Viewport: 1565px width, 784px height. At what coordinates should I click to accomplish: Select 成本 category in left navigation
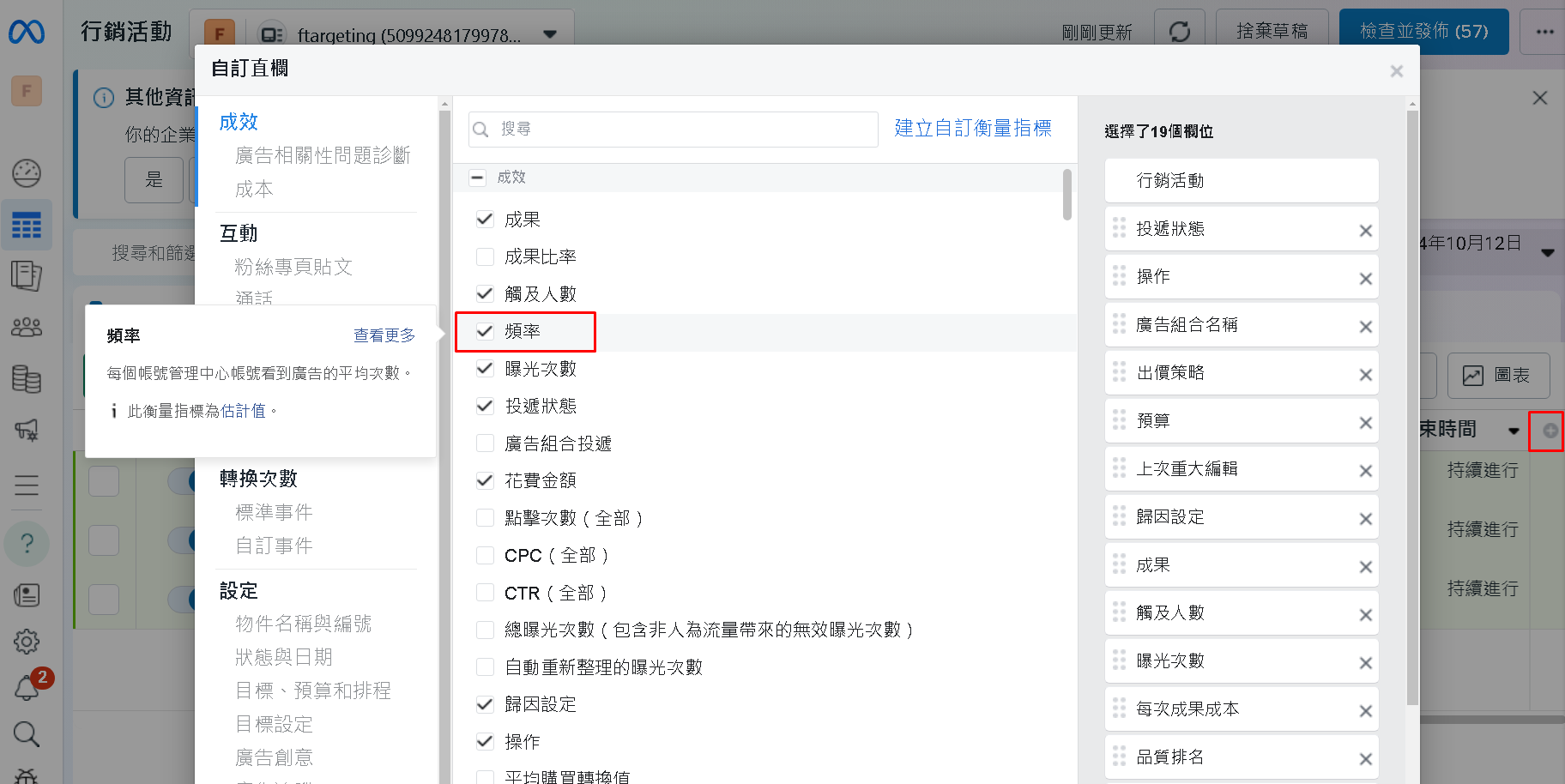(x=254, y=189)
